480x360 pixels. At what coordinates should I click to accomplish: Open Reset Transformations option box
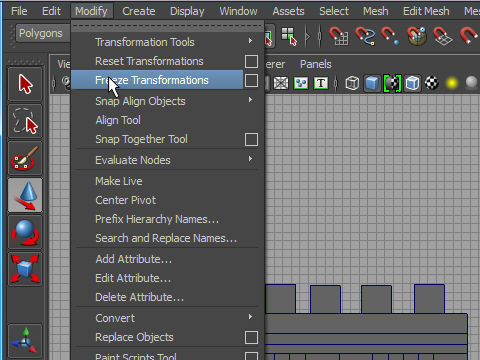point(251,61)
